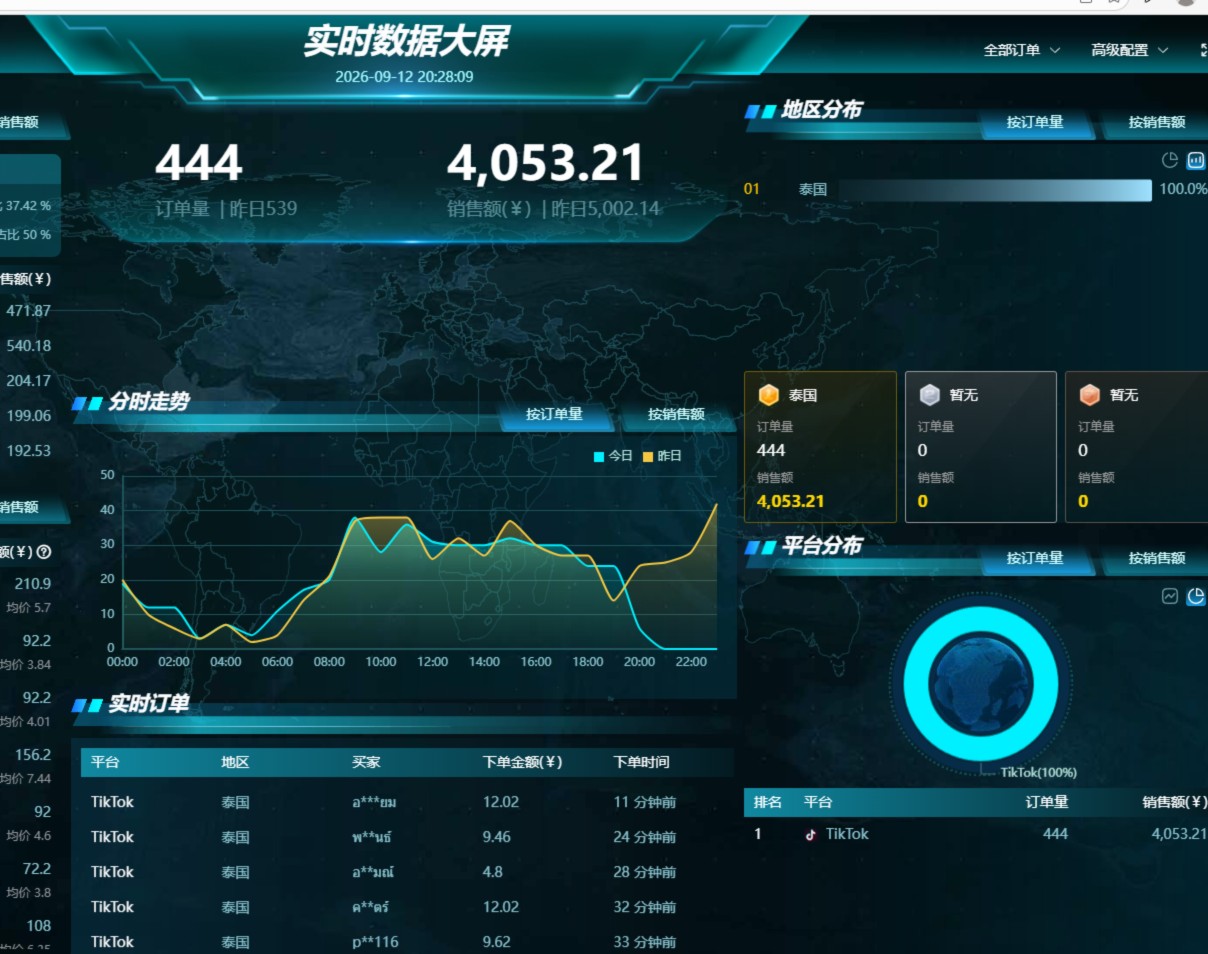Click the gold medal icon on 泰国 card

(x=768, y=395)
